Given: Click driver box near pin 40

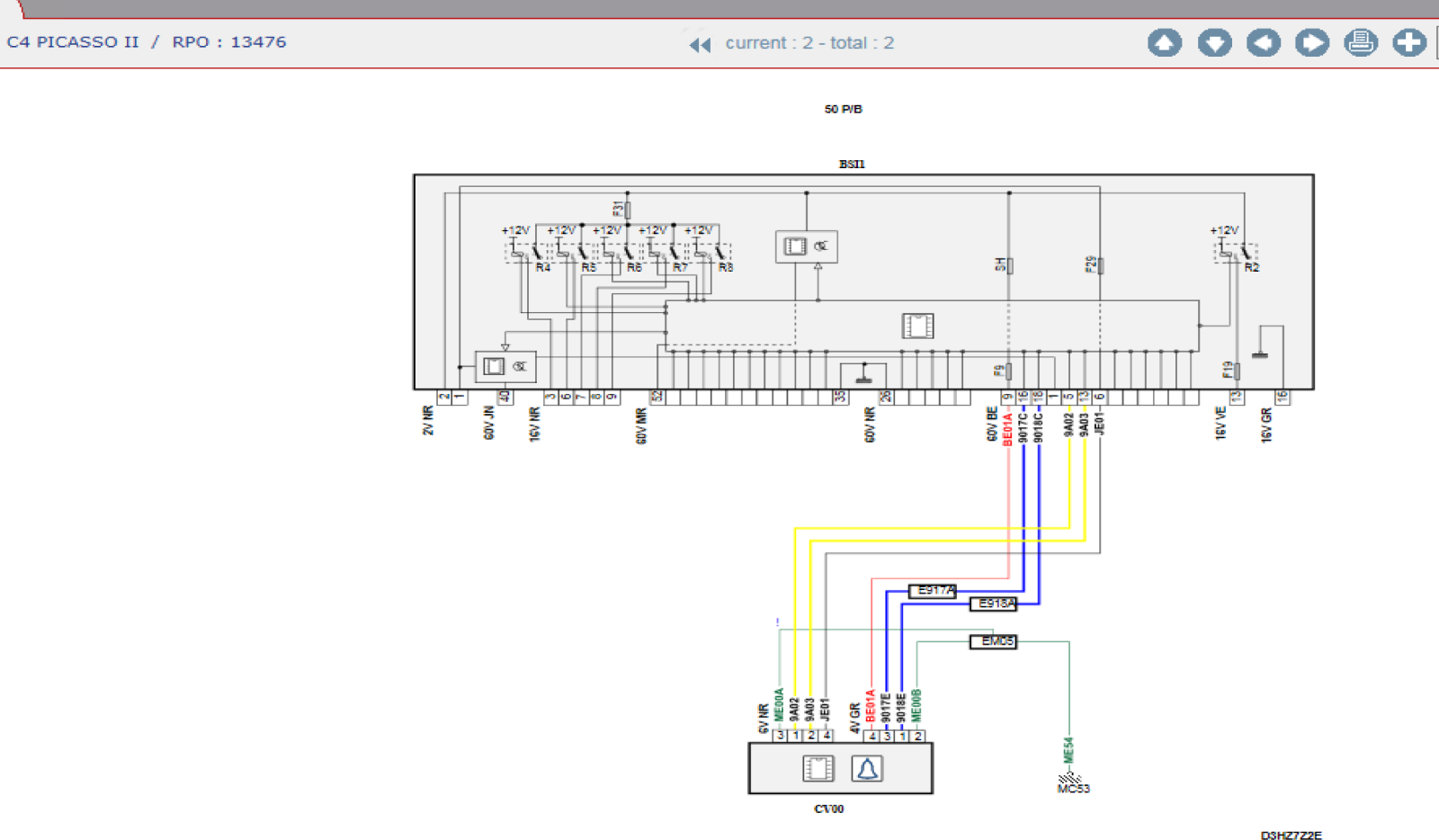Looking at the screenshot, I should pyautogui.click(x=505, y=366).
